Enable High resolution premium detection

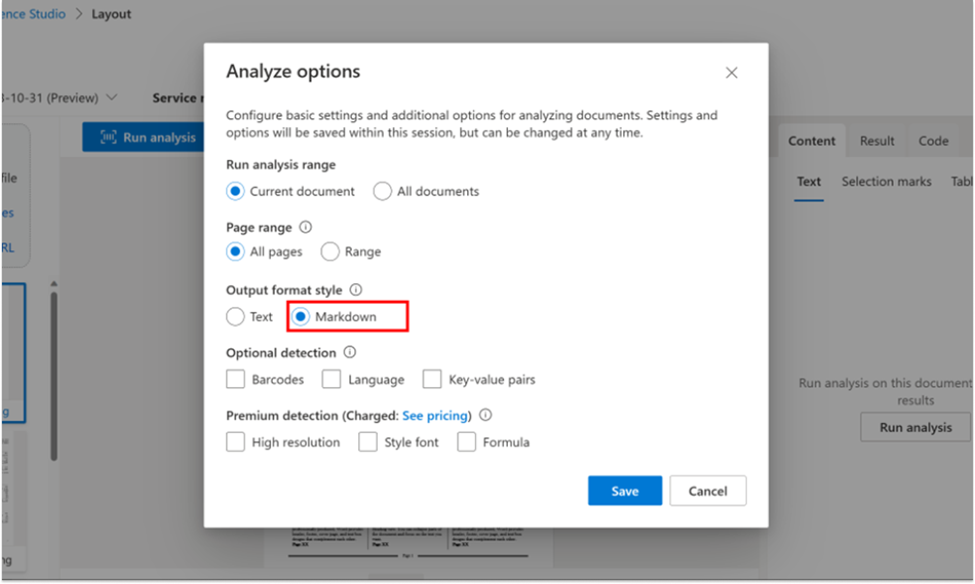point(236,442)
